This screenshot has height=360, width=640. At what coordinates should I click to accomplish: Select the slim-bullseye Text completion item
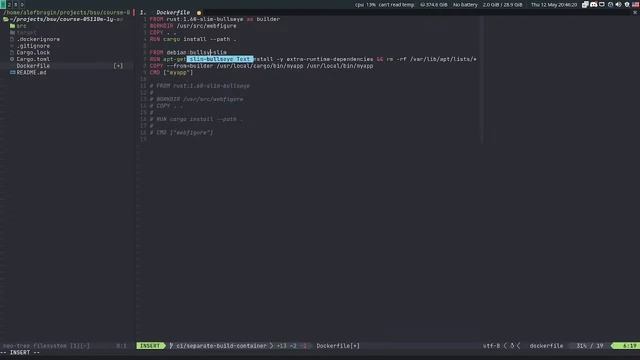pos(220,59)
